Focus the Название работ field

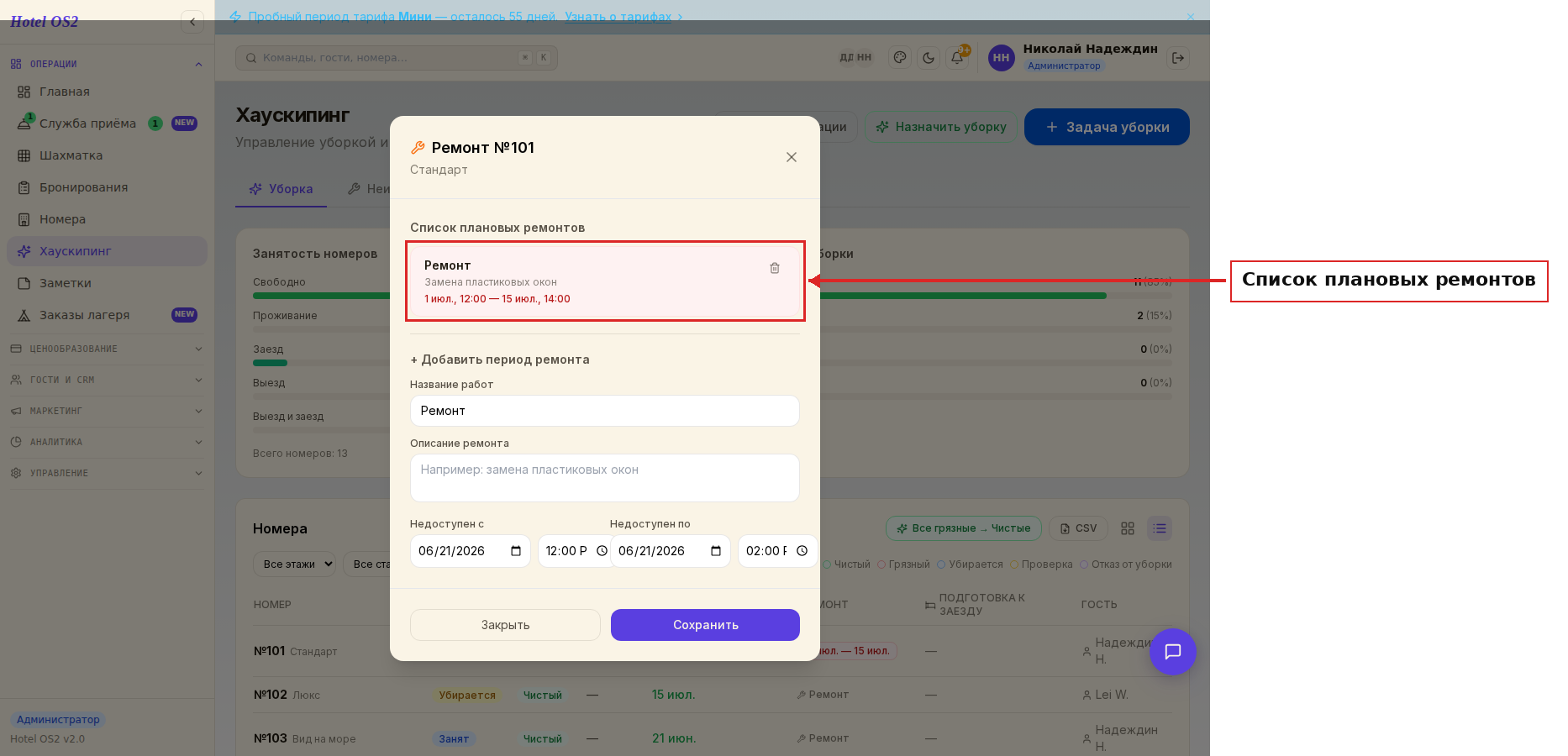(x=605, y=411)
